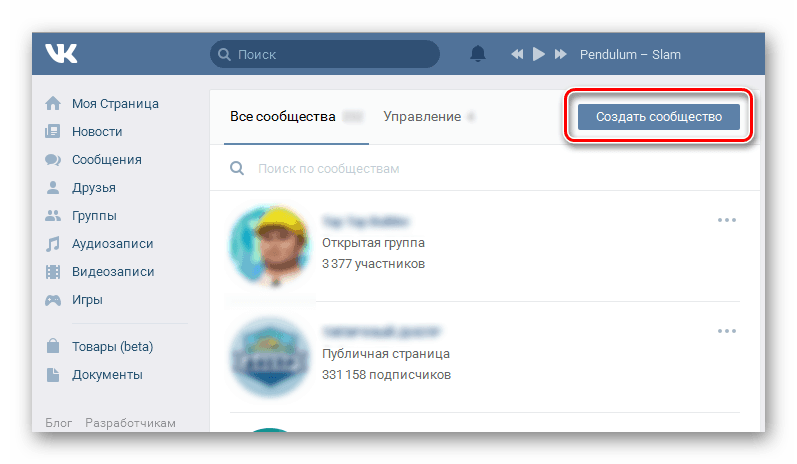Open Документы in the sidebar
The width and height of the screenshot is (797, 464).
[x=107, y=375]
